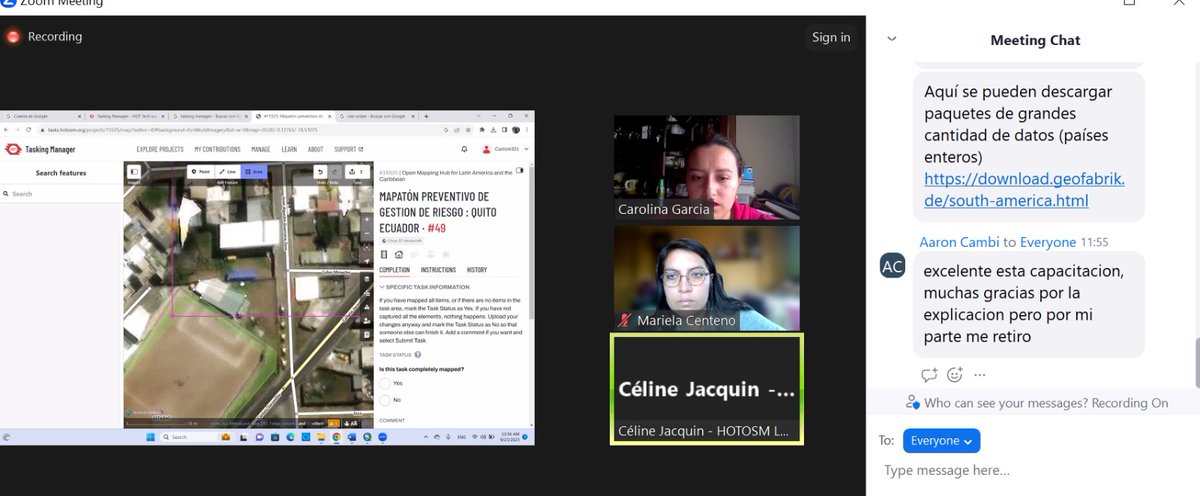Click Who can see your messages notice

pyautogui.click(x=1036, y=403)
